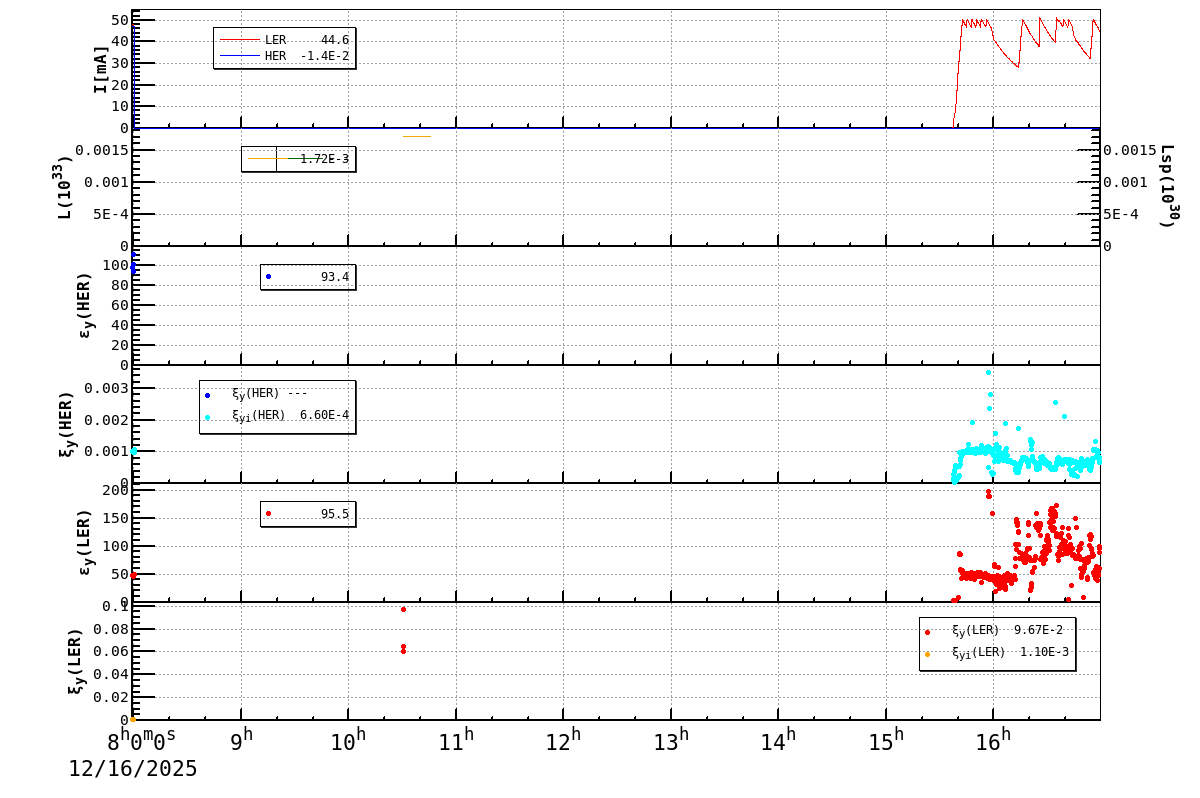
Task: Click the ξy(LER) axis title
Action: coord(76,661)
